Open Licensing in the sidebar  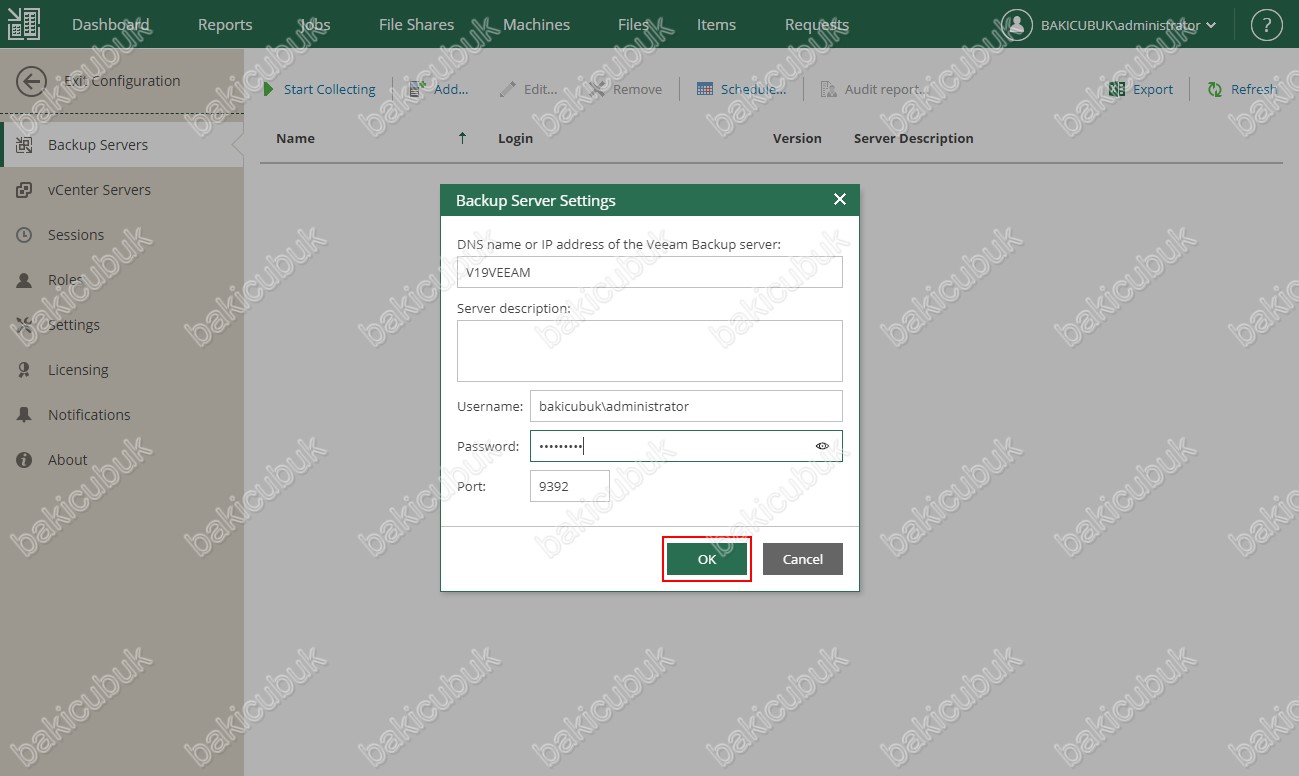coord(78,370)
